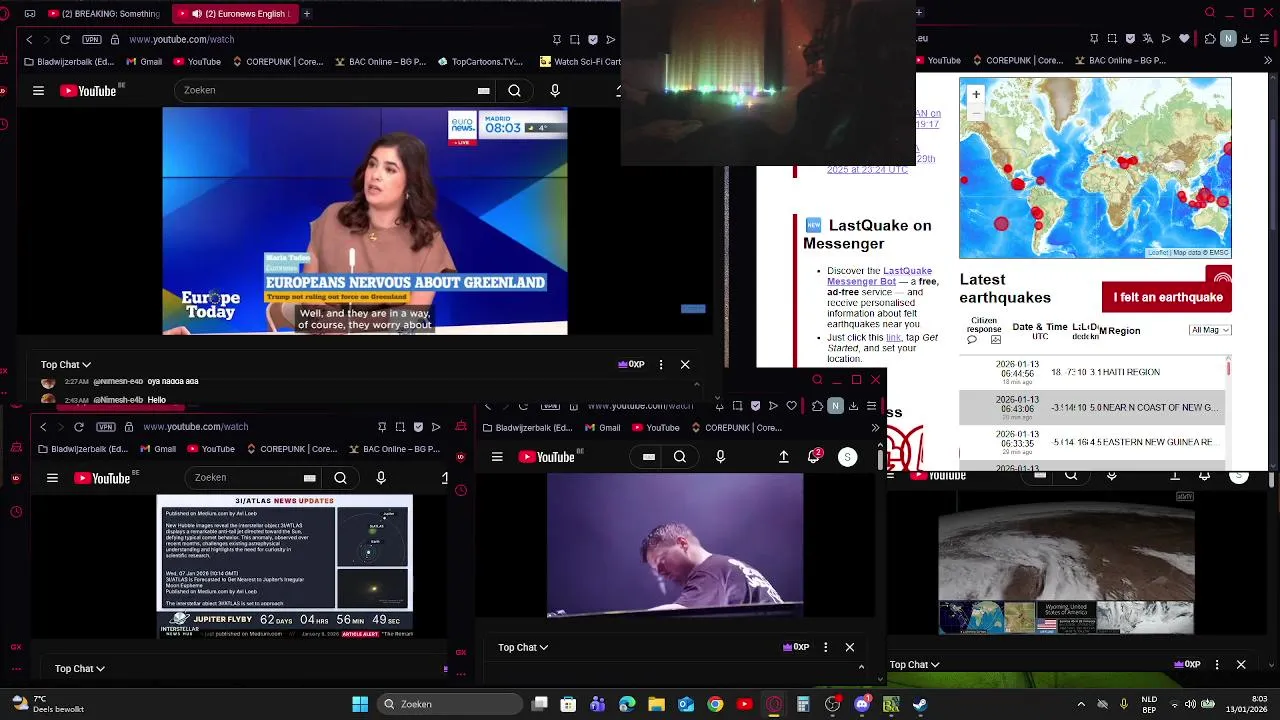Open chat options in DJ video window

click(x=826, y=648)
